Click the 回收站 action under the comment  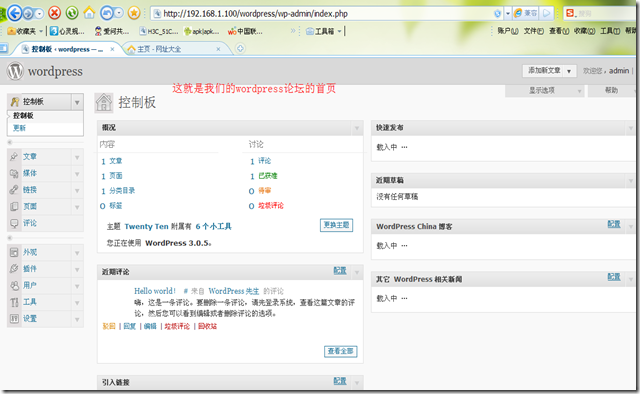coord(207,326)
